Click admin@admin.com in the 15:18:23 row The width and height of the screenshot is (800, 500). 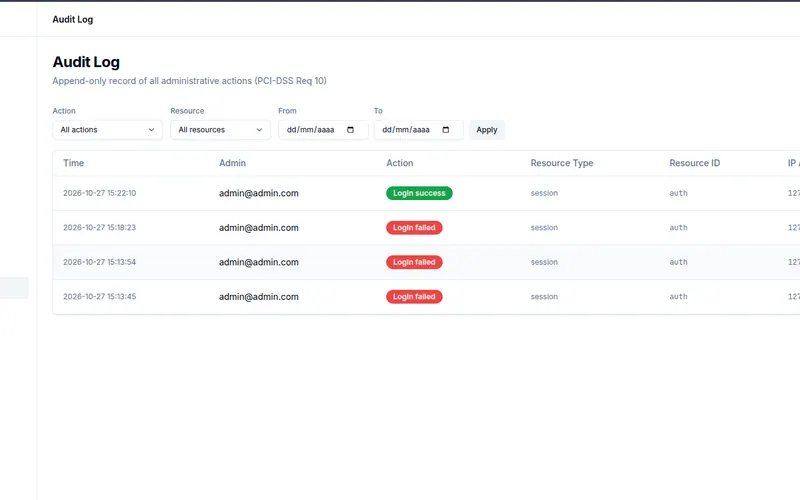coord(259,228)
